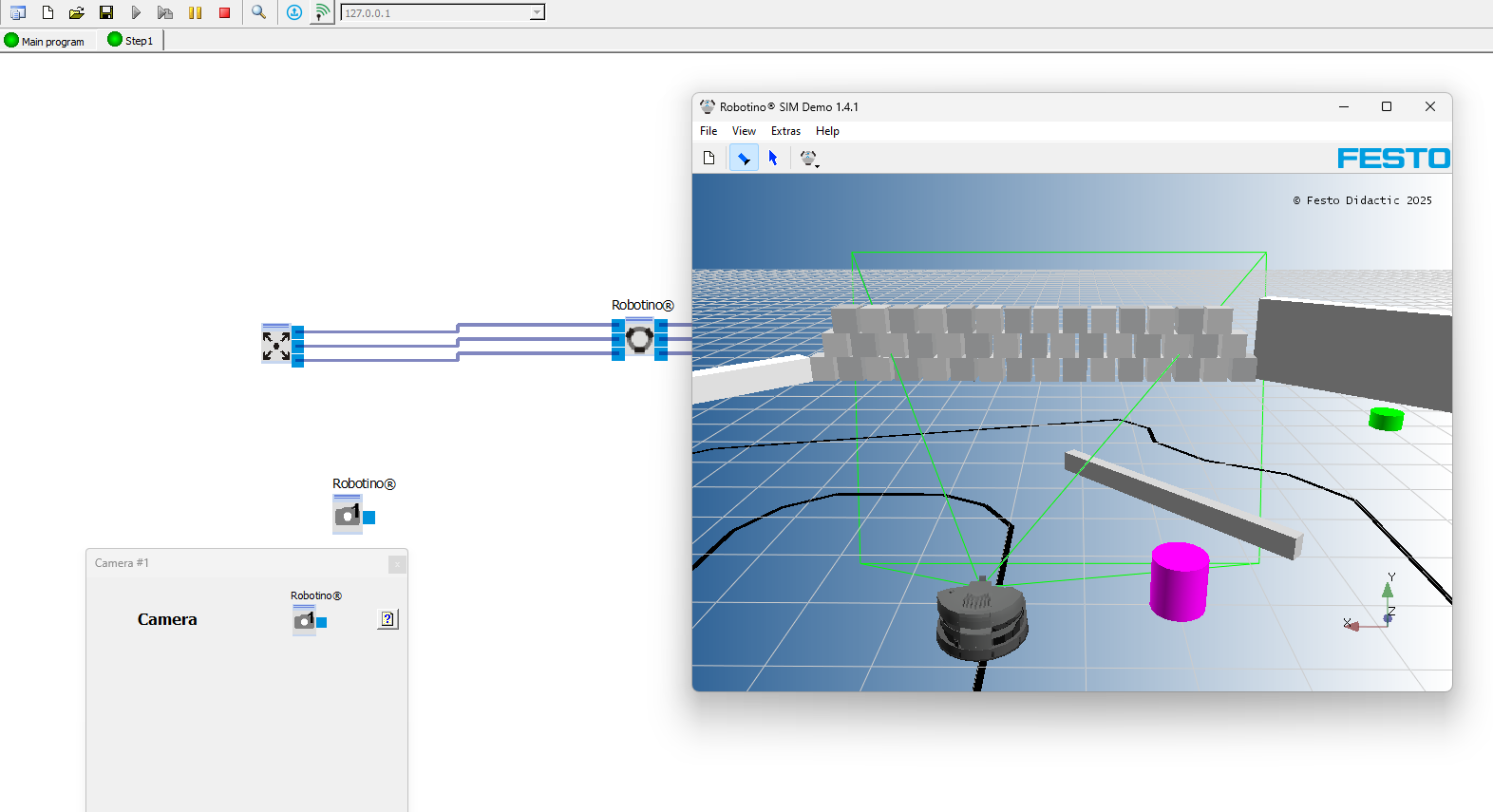The image size is (1493, 812).
Task: Switch to the Step1 tab
Action: 131,41
